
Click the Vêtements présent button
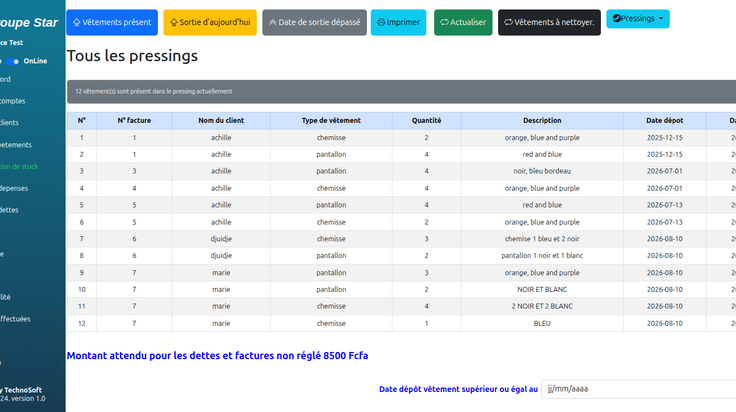pyautogui.click(x=112, y=22)
